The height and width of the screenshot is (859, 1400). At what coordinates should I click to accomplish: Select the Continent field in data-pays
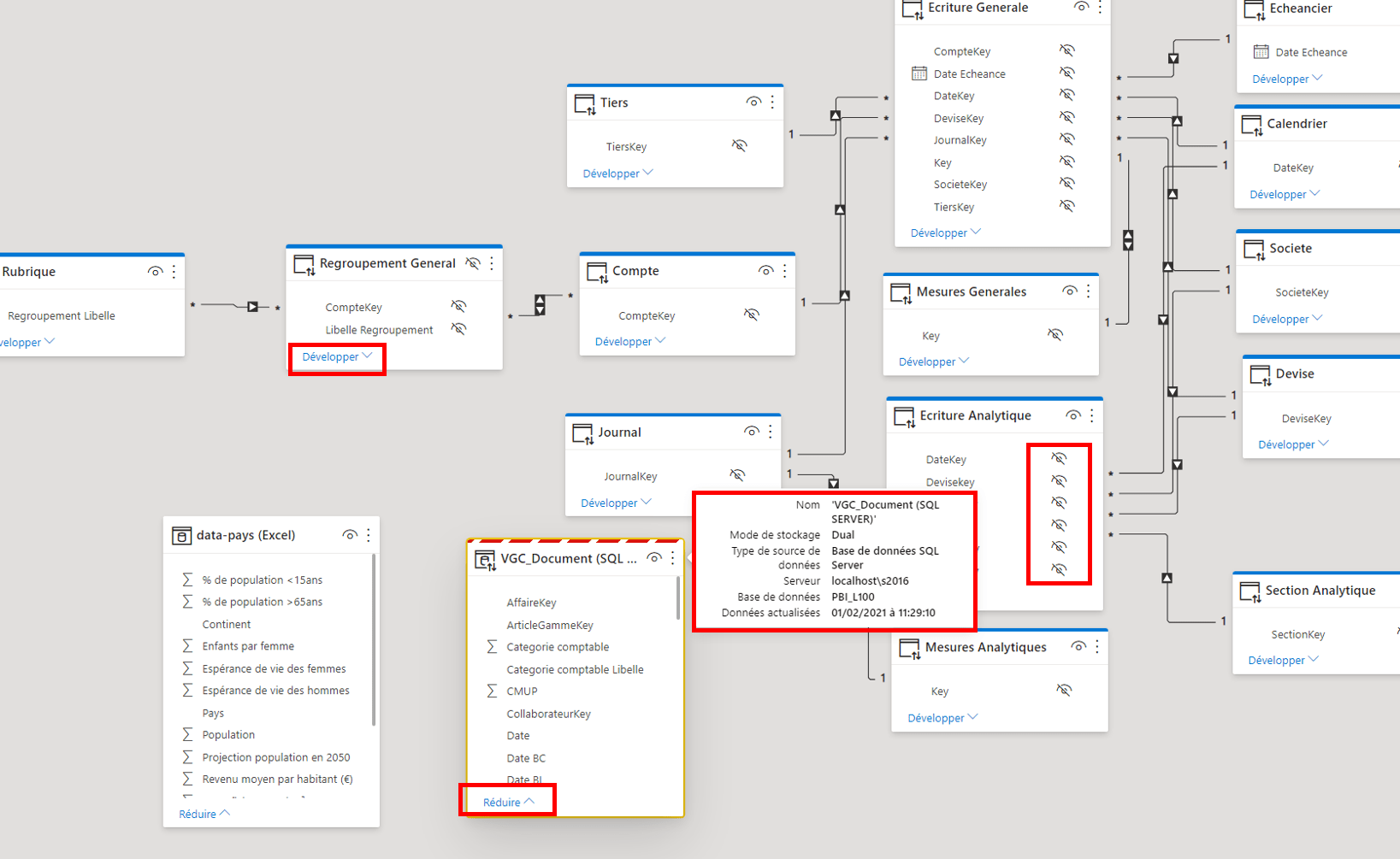pyautogui.click(x=227, y=624)
